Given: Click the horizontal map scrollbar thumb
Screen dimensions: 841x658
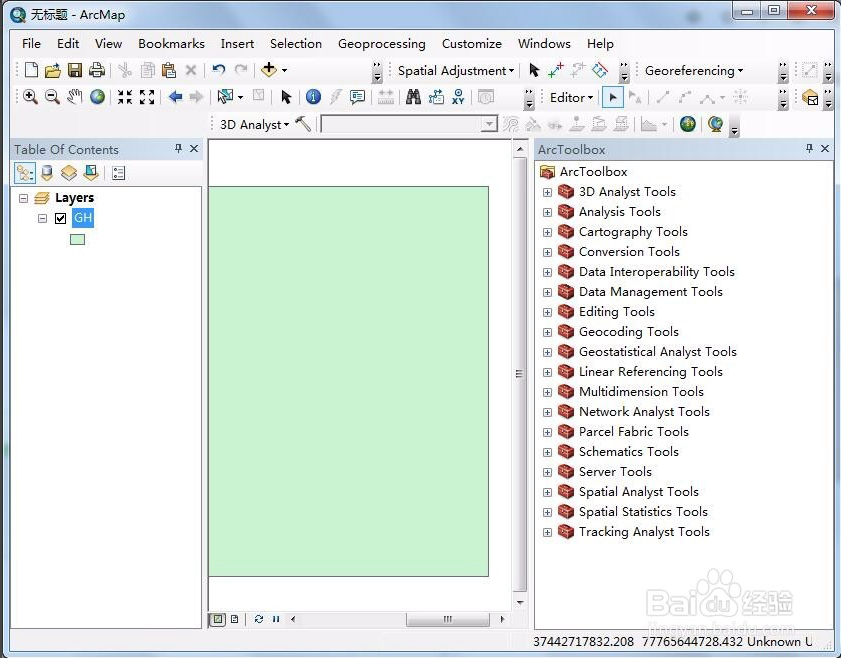Looking at the screenshot, I should (x=448, y=619).
